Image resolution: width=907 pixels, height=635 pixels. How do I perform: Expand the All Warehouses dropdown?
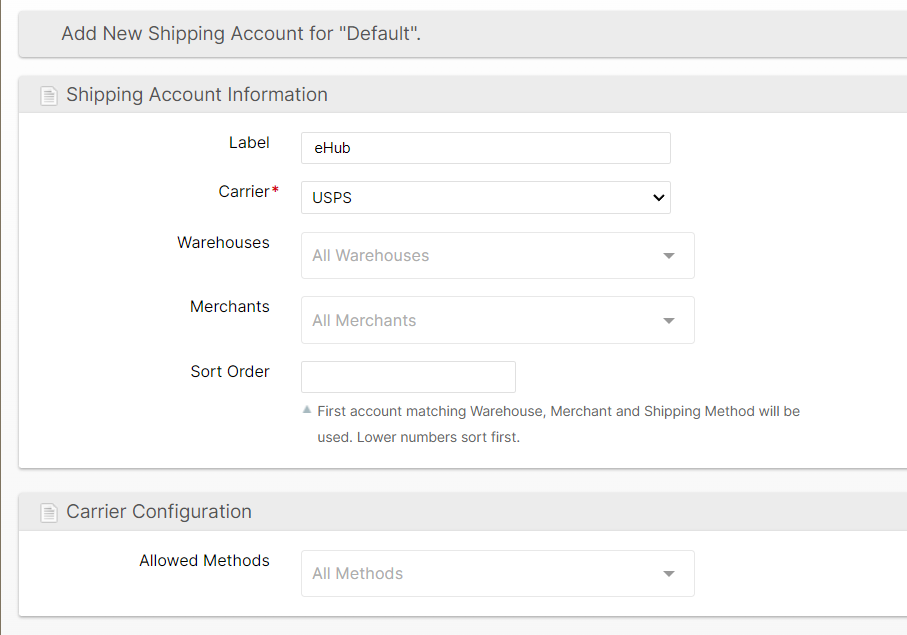497,256
